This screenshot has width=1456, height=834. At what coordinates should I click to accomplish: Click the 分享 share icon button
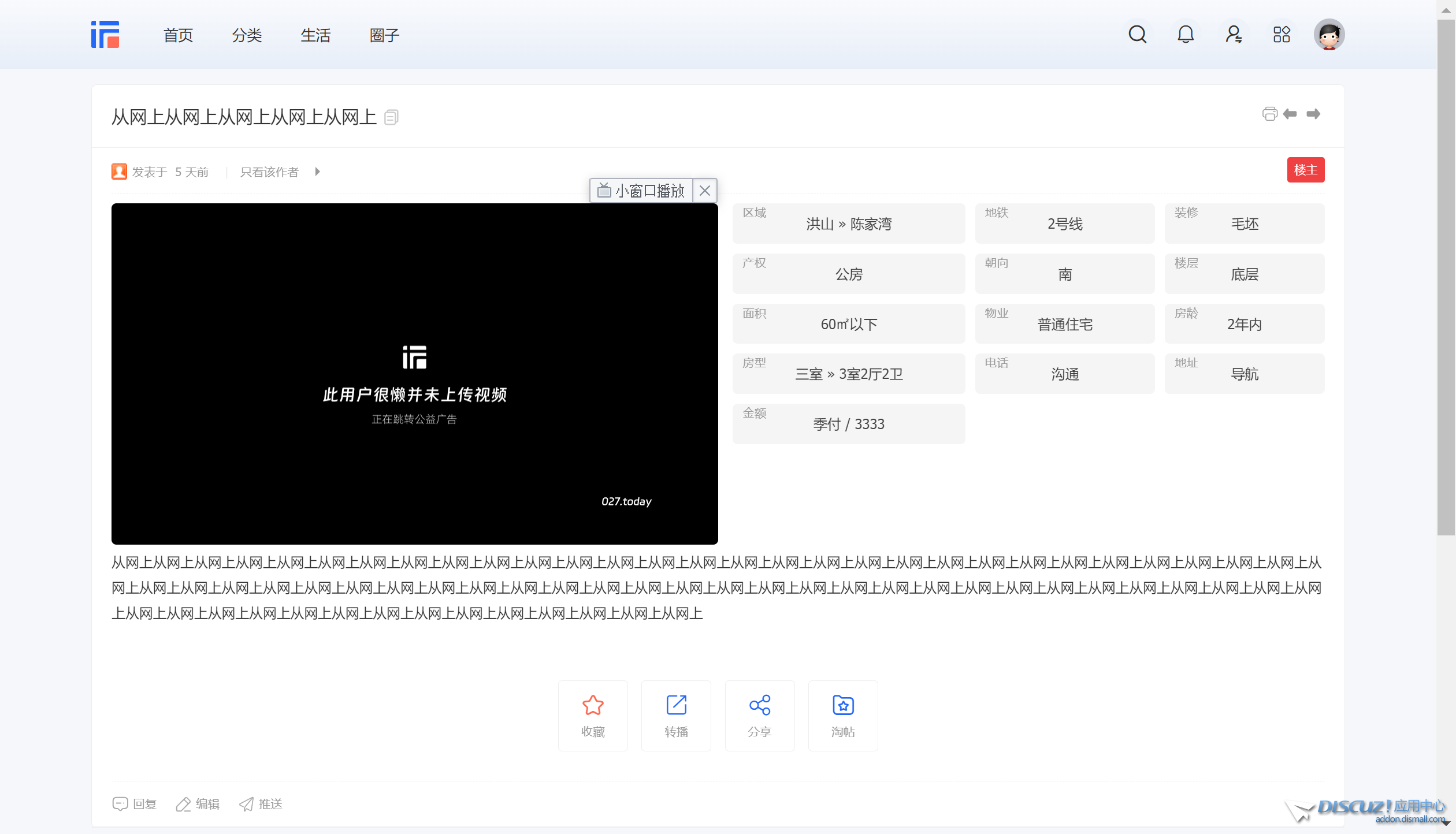click(759, 716)
